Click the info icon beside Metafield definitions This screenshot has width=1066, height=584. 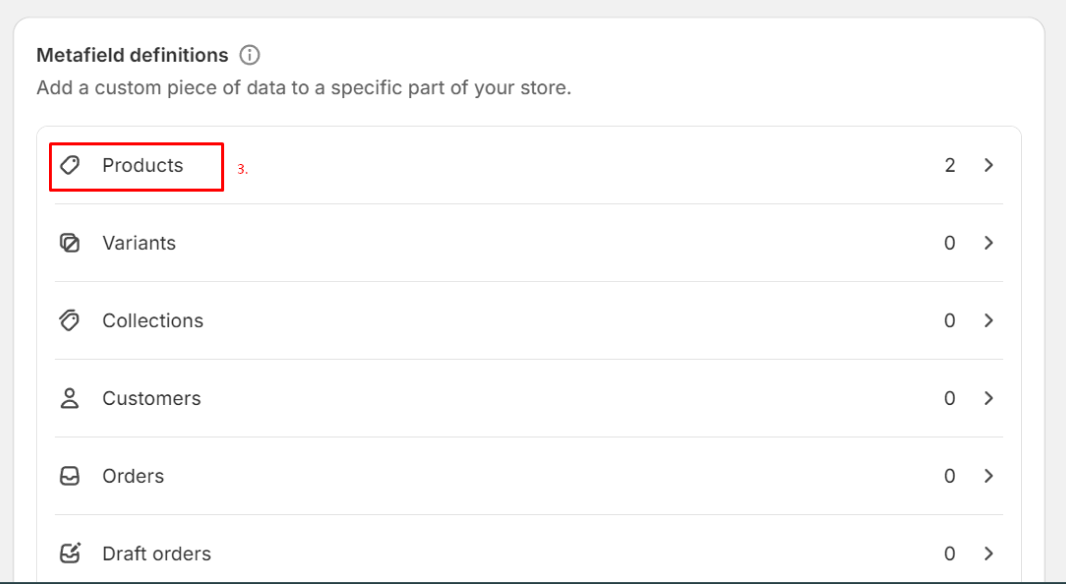[x=250, y=54]
